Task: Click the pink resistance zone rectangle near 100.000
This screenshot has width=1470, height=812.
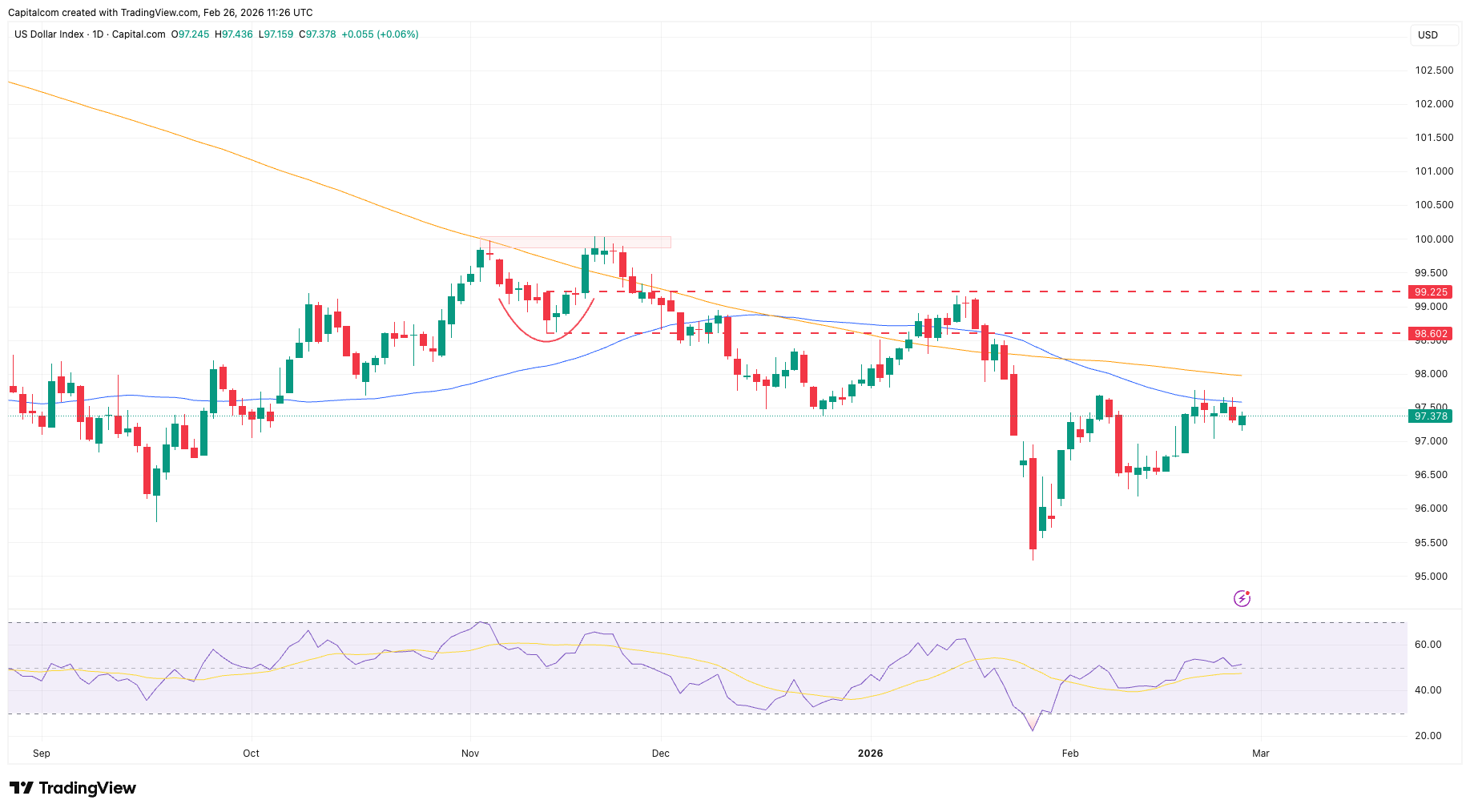Action: [574, 242]
